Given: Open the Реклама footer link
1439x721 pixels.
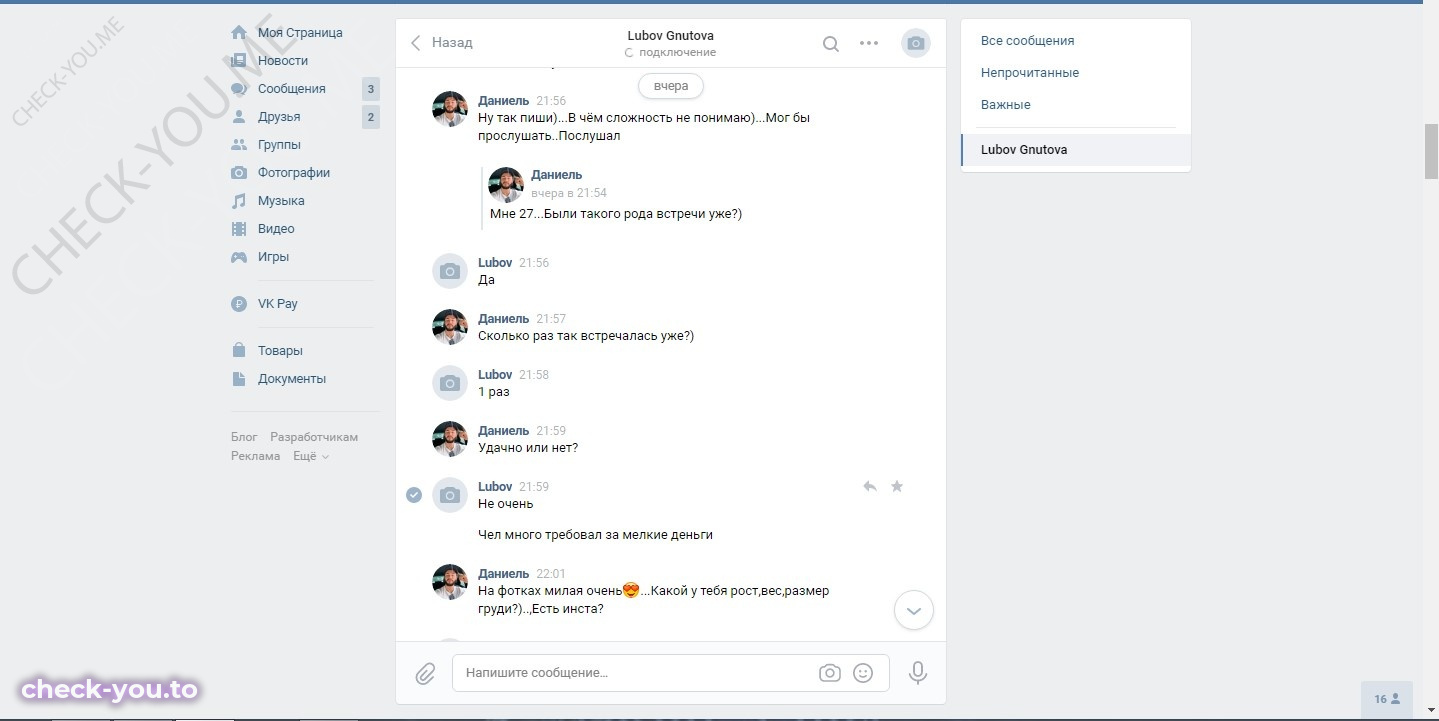Looking at the screenshot, I should click(256, 456).
